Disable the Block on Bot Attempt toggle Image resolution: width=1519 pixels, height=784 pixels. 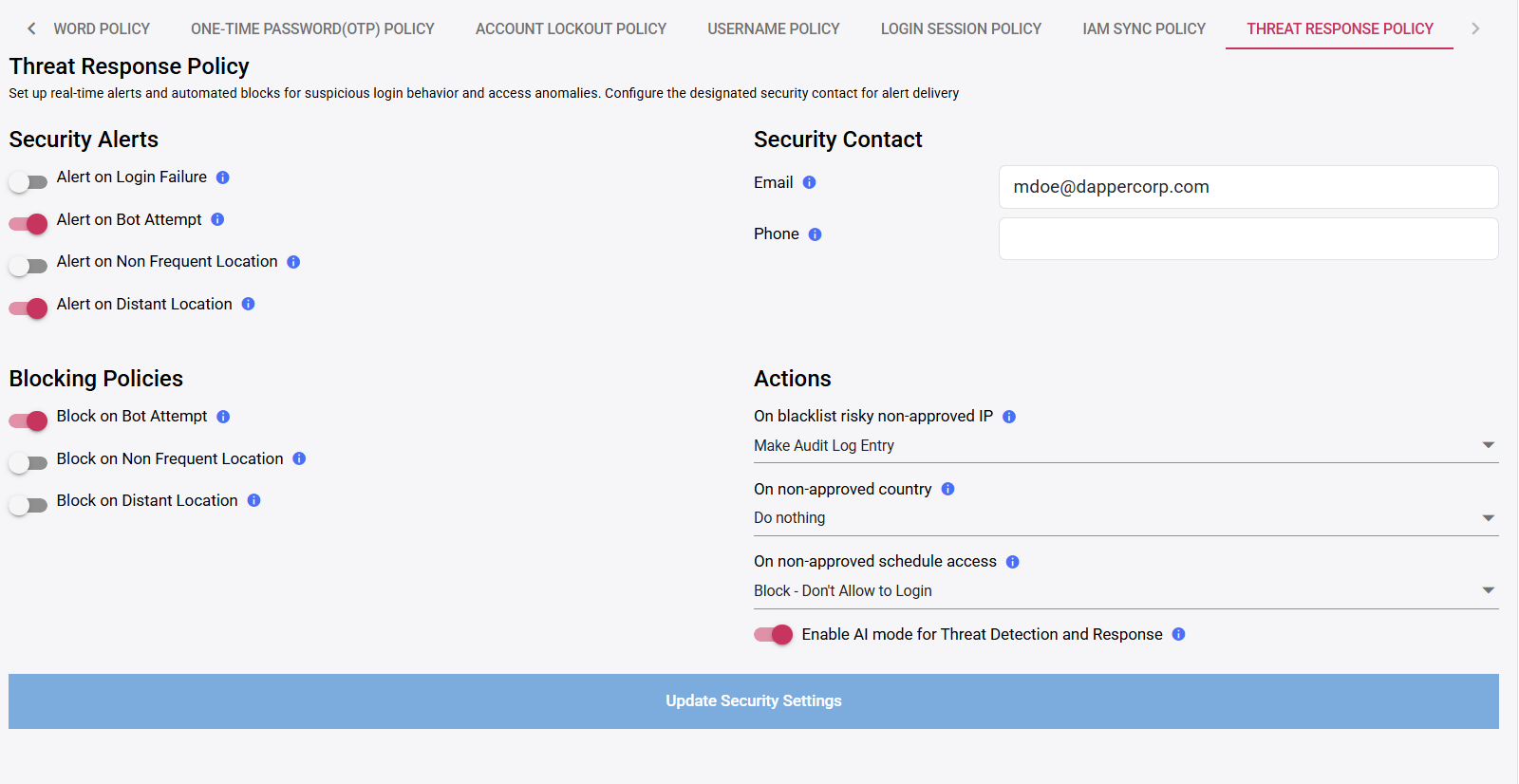click(28, 420)
